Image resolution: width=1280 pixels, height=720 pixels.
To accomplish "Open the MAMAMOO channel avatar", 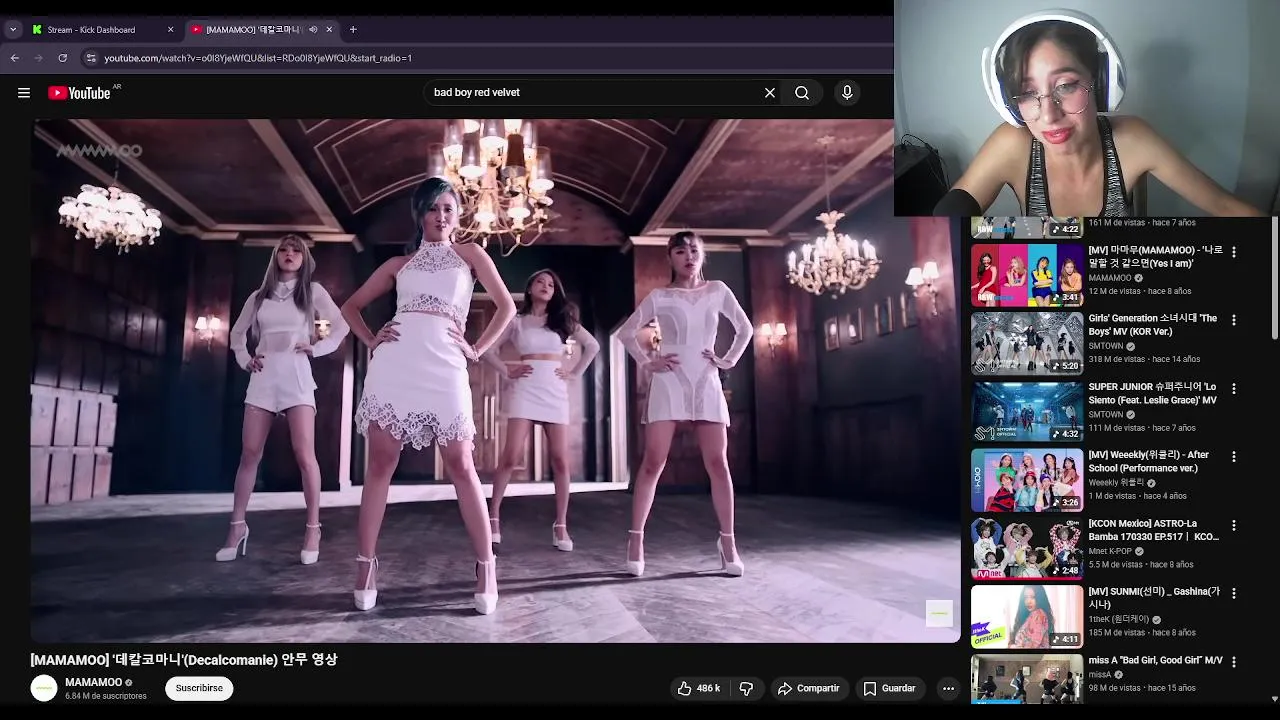I will pyautogui.click(x=44, y=688).
